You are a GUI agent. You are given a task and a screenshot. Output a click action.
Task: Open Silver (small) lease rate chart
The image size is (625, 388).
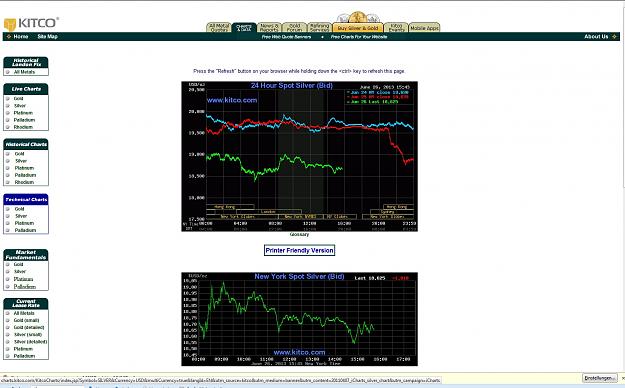[28, 335]
